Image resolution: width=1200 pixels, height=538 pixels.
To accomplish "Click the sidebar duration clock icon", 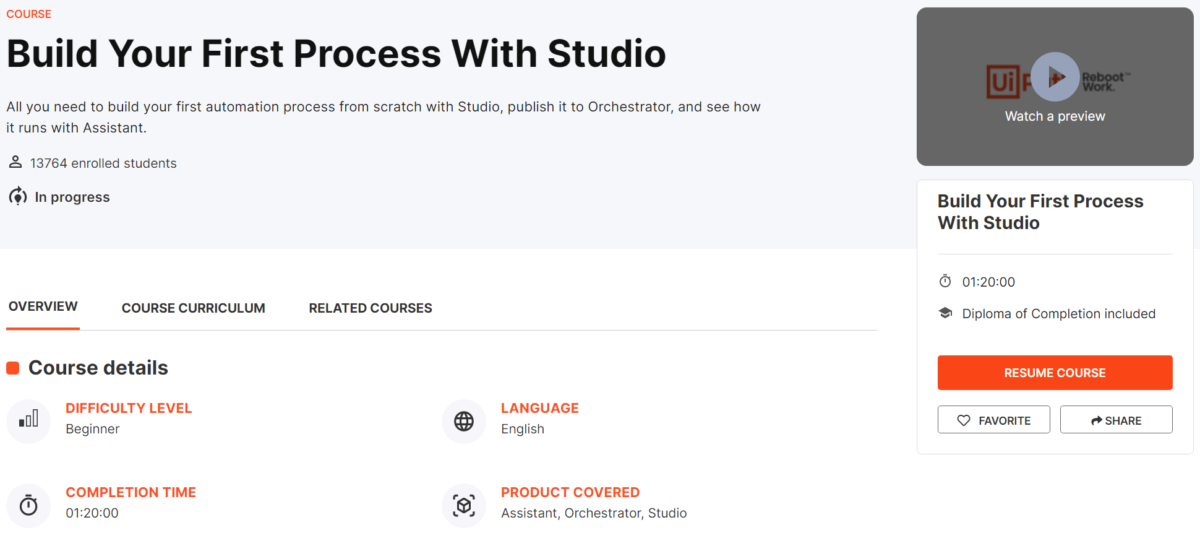I will 945,281.
